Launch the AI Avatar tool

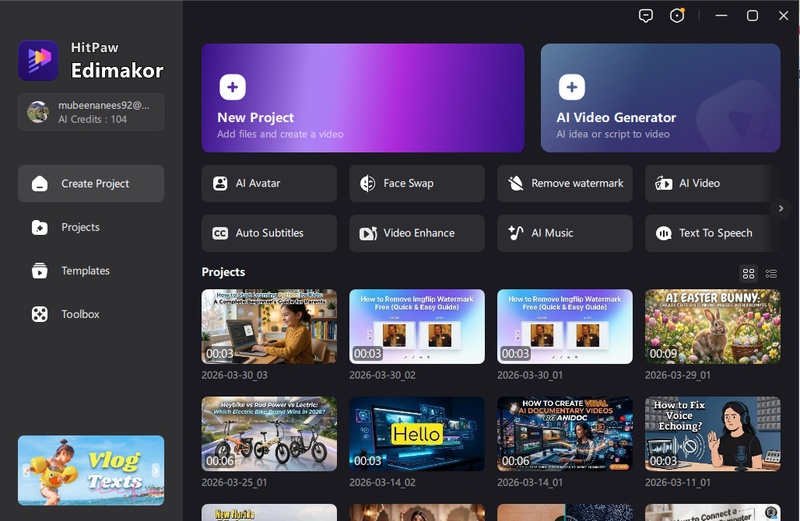(x=269, y=183)
